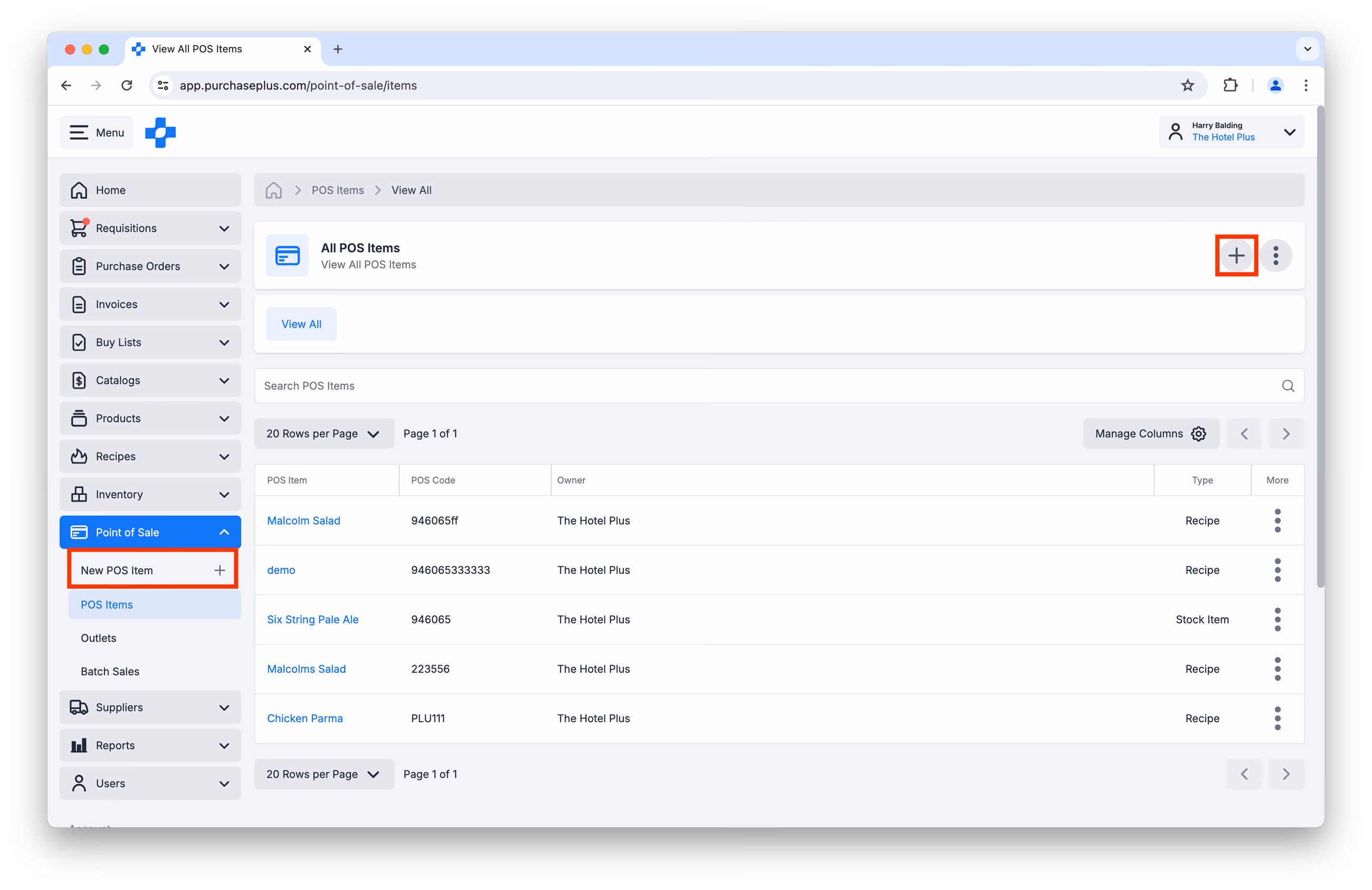Open the Malcolms Salad item link
Screen dimensions: 1372x890
pyautogui.click(x=307, y=670)
